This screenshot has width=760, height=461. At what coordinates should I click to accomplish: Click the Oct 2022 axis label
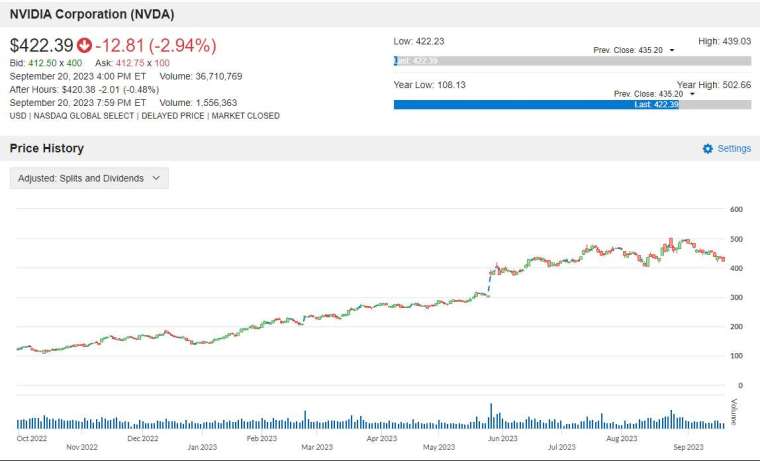click(x=32, y=438)
